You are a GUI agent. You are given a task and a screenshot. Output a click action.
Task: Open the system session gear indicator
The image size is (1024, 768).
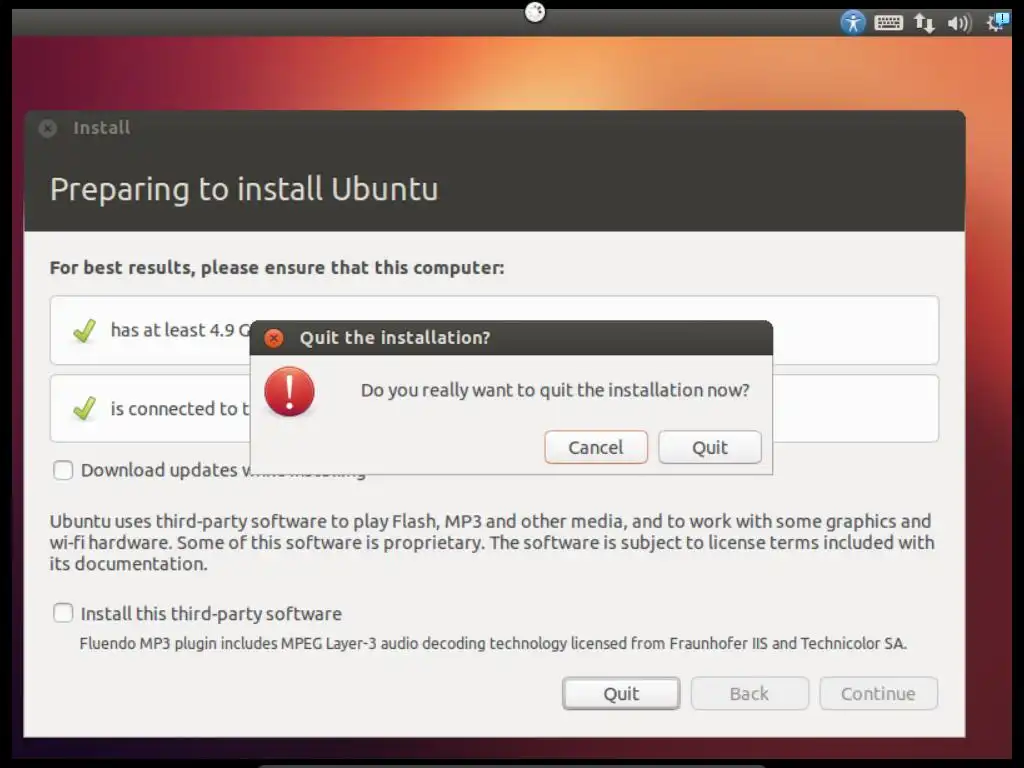998,23
